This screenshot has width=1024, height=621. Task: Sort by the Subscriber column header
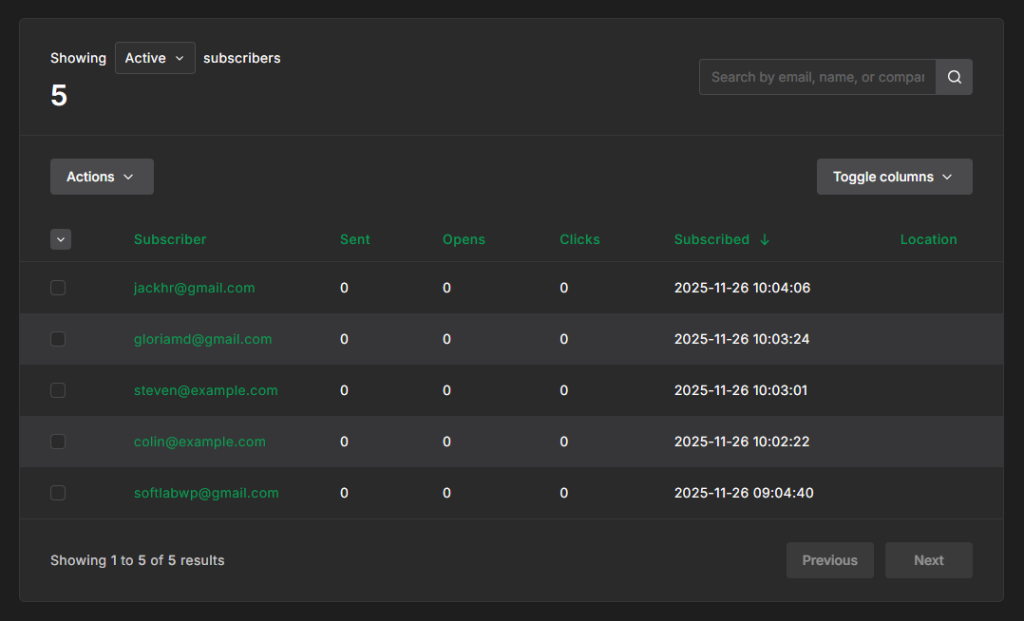click(x=170, y=240)
